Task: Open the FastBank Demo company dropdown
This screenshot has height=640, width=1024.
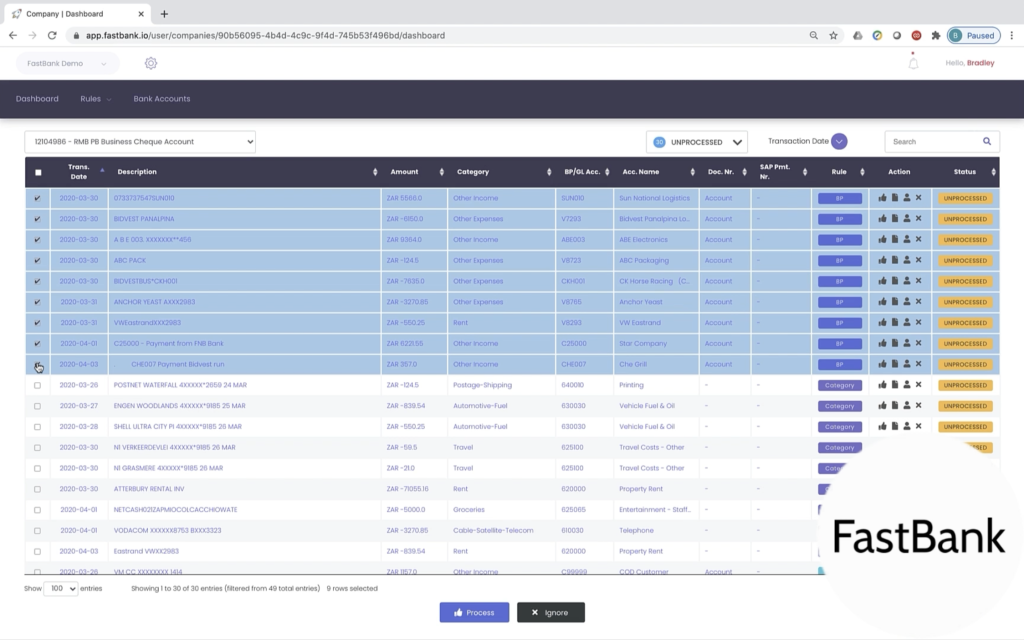Action: [67, 63]
